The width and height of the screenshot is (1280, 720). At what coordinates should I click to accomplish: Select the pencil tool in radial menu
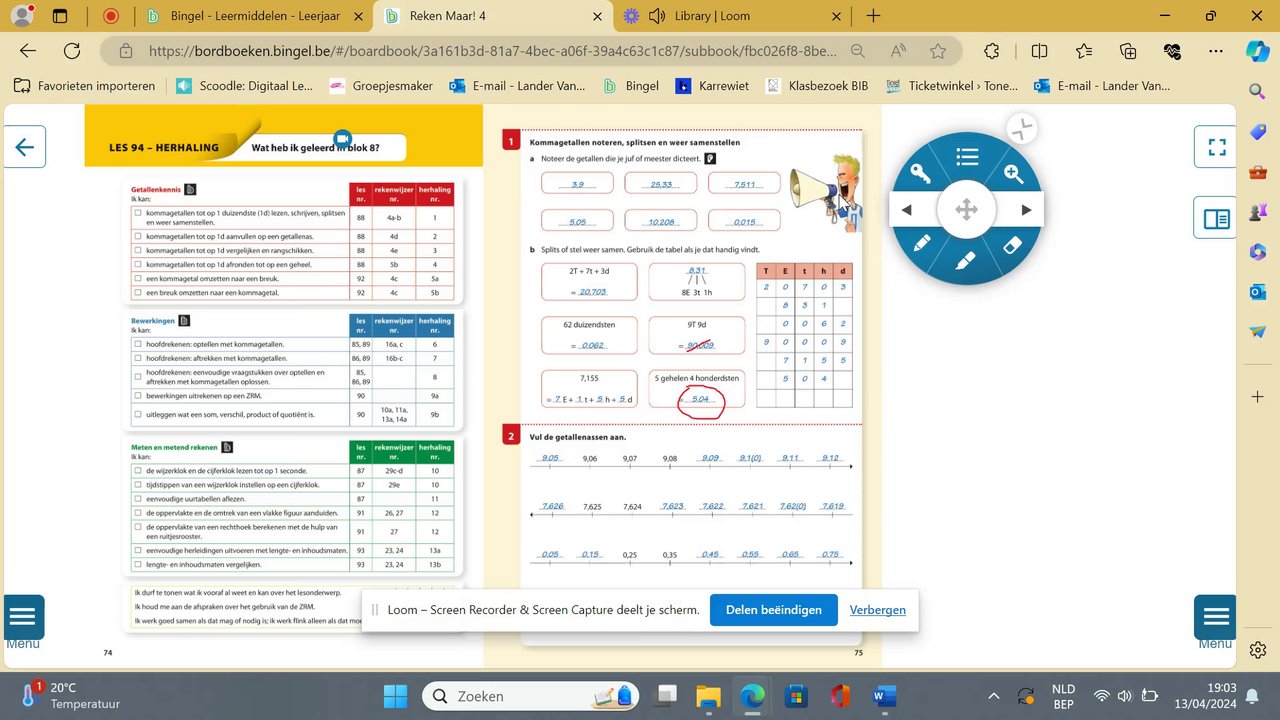point(920,244)
